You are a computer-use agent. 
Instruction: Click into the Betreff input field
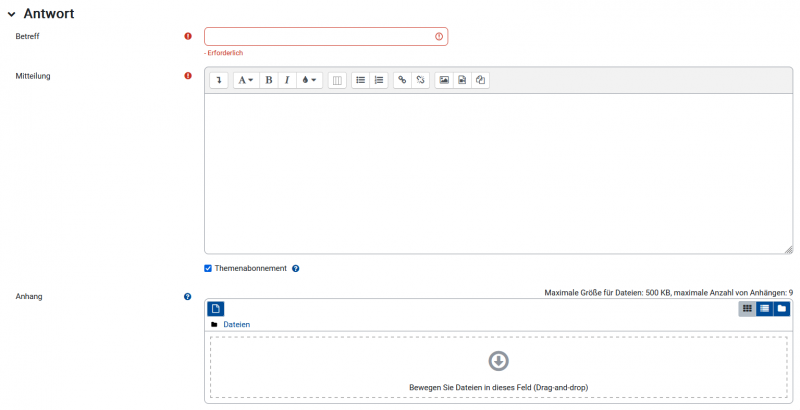(318, 36)
